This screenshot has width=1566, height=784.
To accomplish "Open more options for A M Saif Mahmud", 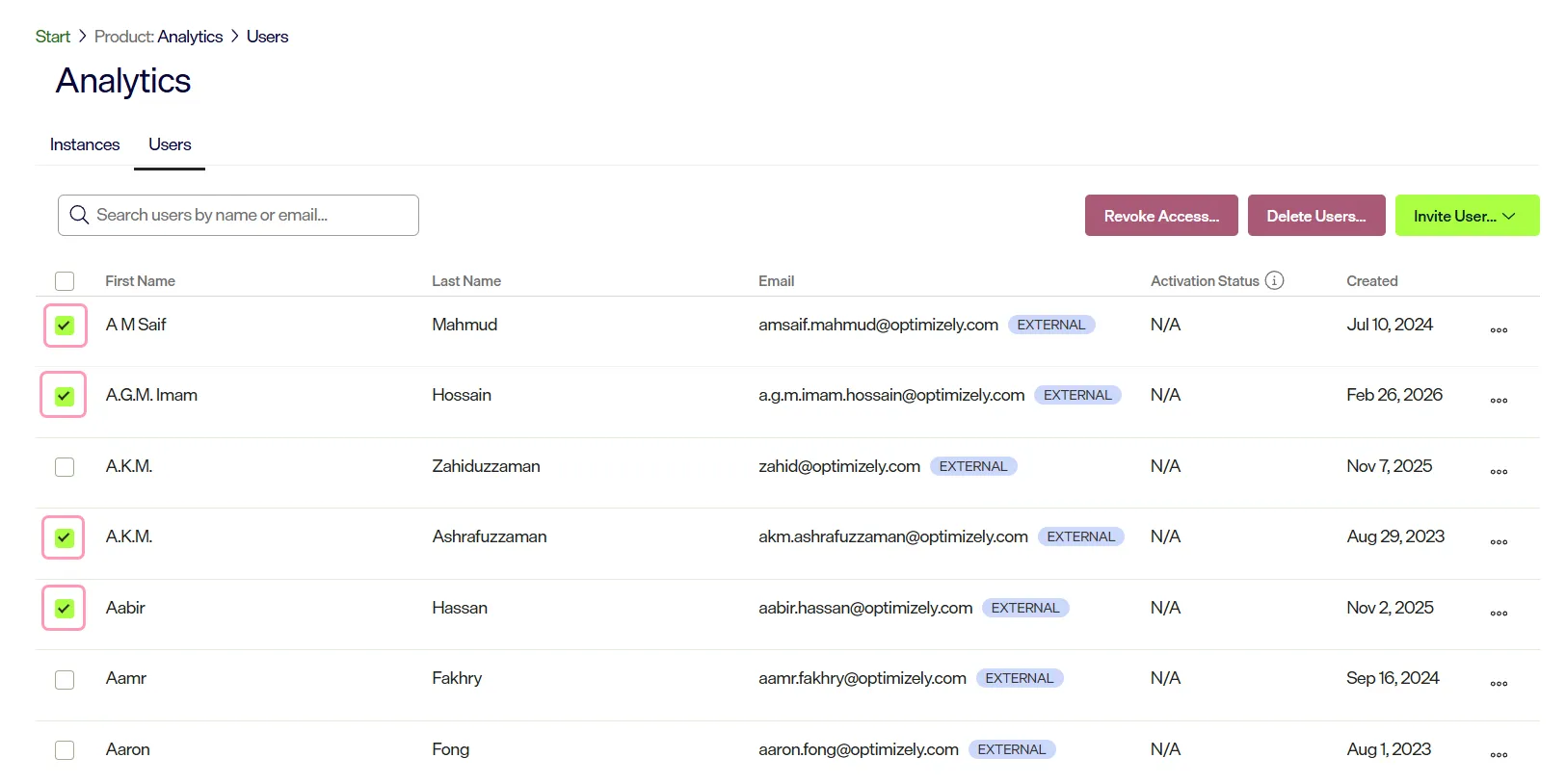I will (1499, 330).
